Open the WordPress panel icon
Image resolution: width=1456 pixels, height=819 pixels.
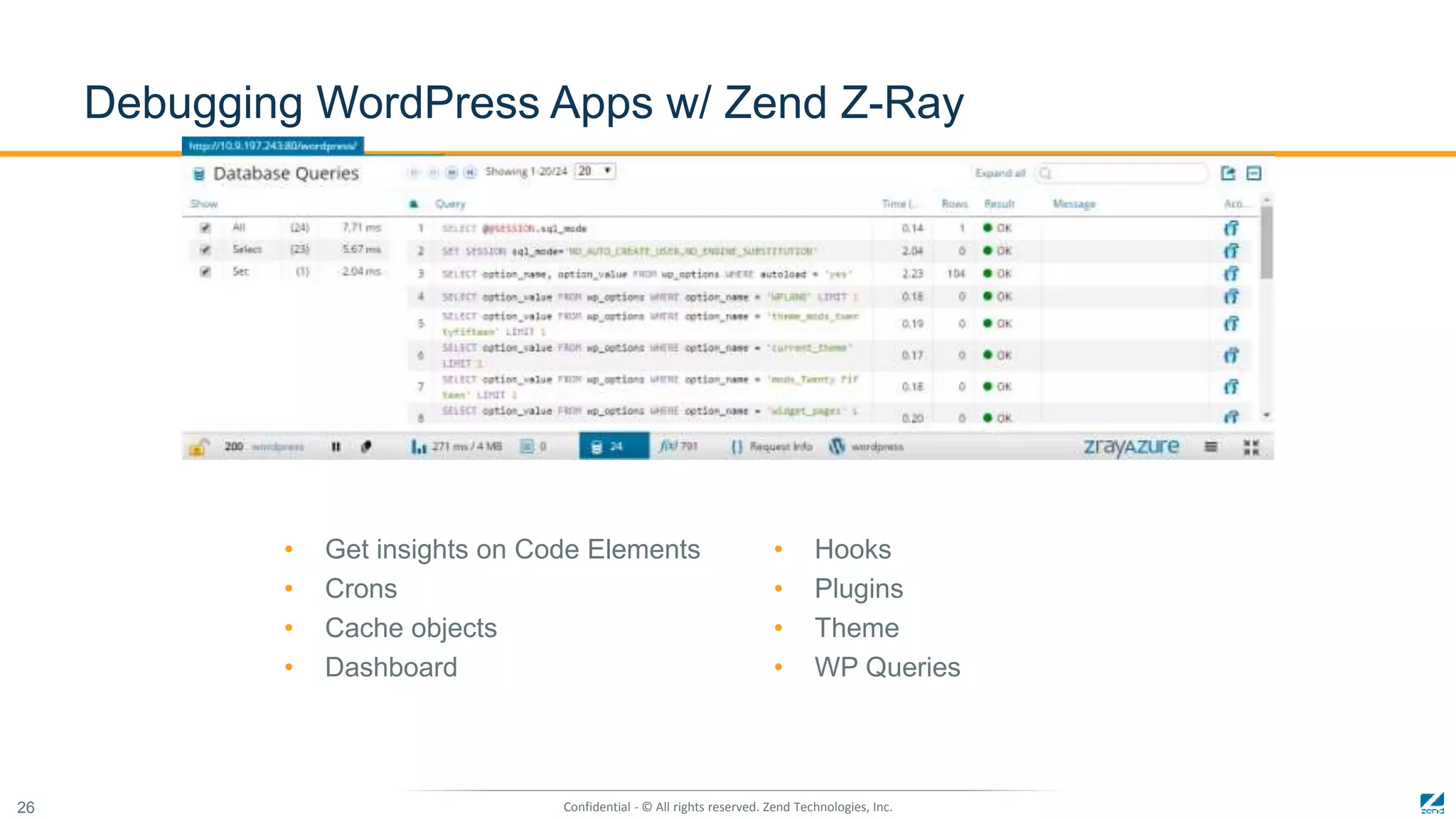coord(837,446)
